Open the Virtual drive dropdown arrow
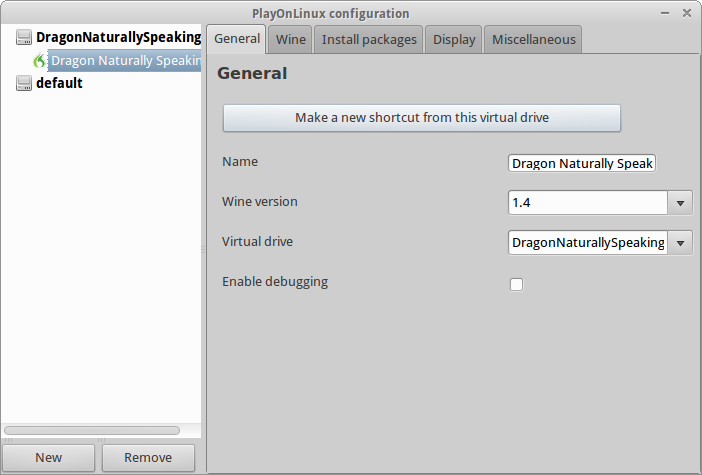The width and height of the screenshot is (702, 475). pyautogui.click(x=681, y=243)
